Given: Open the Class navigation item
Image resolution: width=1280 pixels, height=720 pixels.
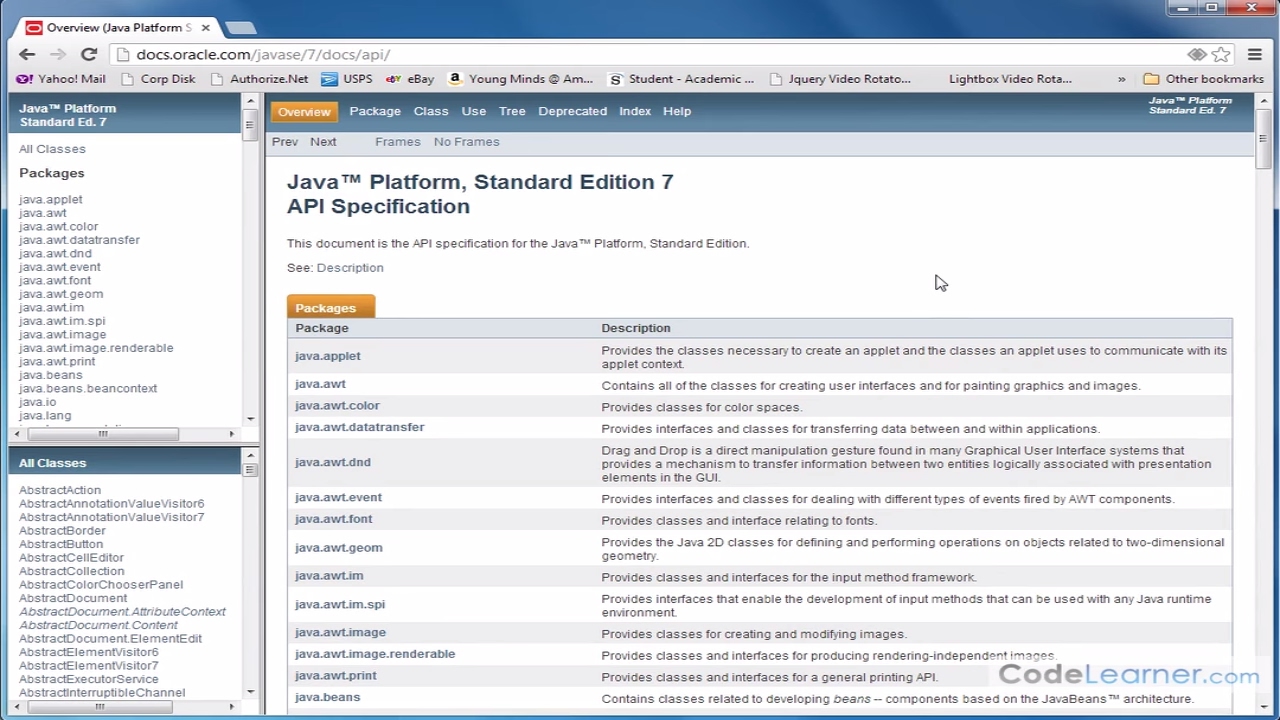Looking at the screenshot, I should [x=431, y=111].
